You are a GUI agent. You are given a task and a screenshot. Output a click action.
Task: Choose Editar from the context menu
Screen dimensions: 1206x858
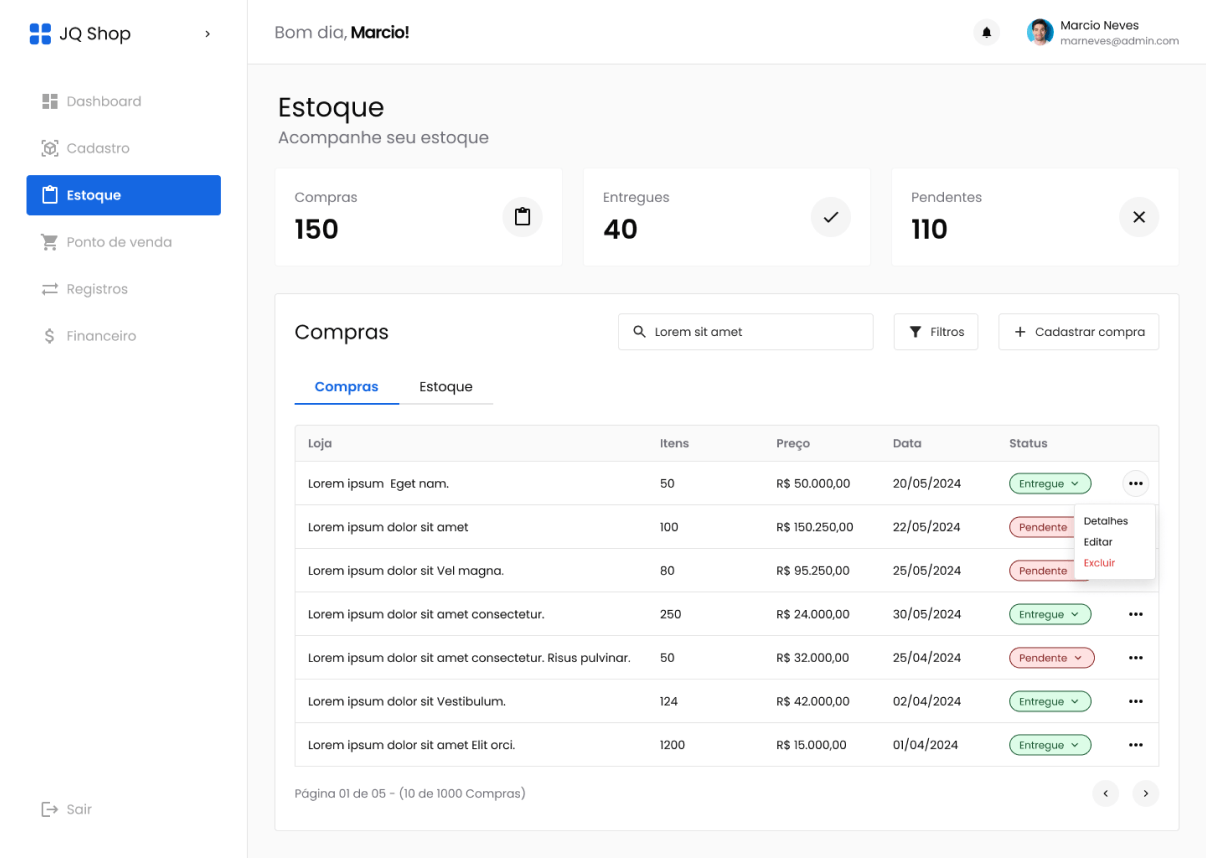[x=1098, y=542]
